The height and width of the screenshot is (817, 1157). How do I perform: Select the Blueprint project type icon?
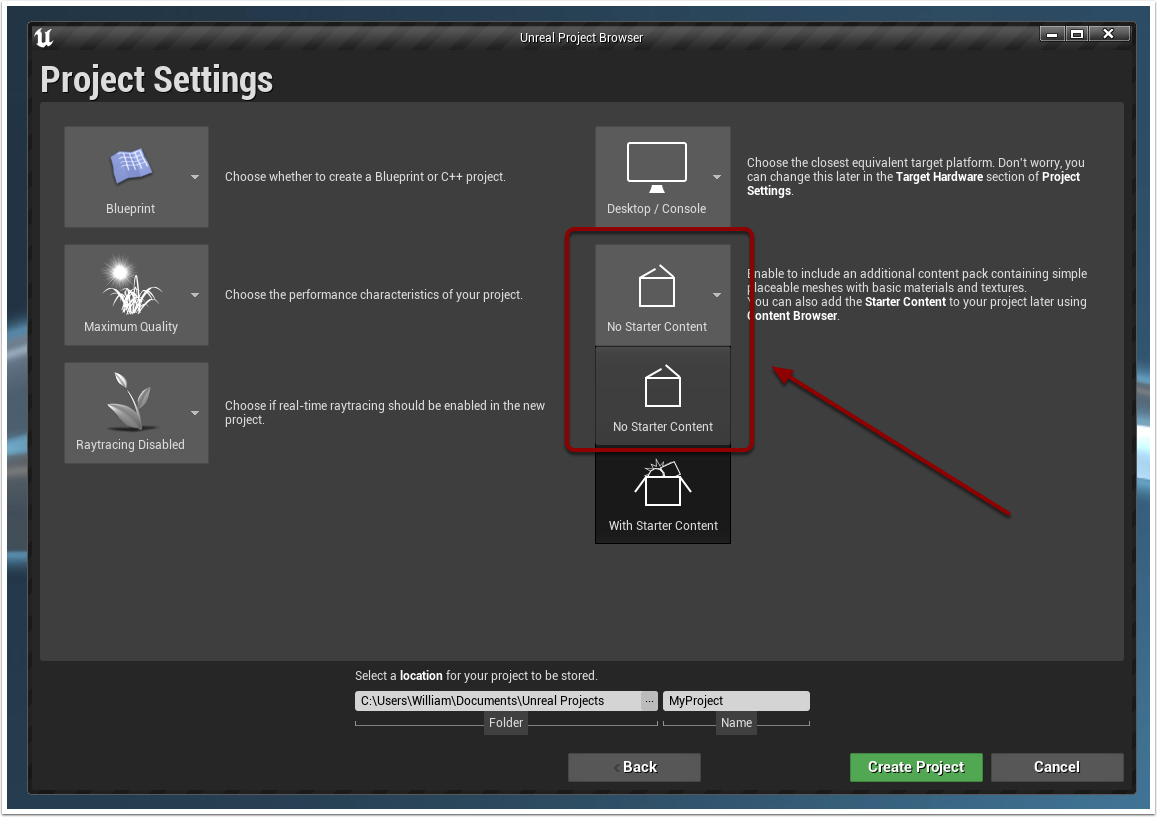pyautogui.click(x=131, y=167)
